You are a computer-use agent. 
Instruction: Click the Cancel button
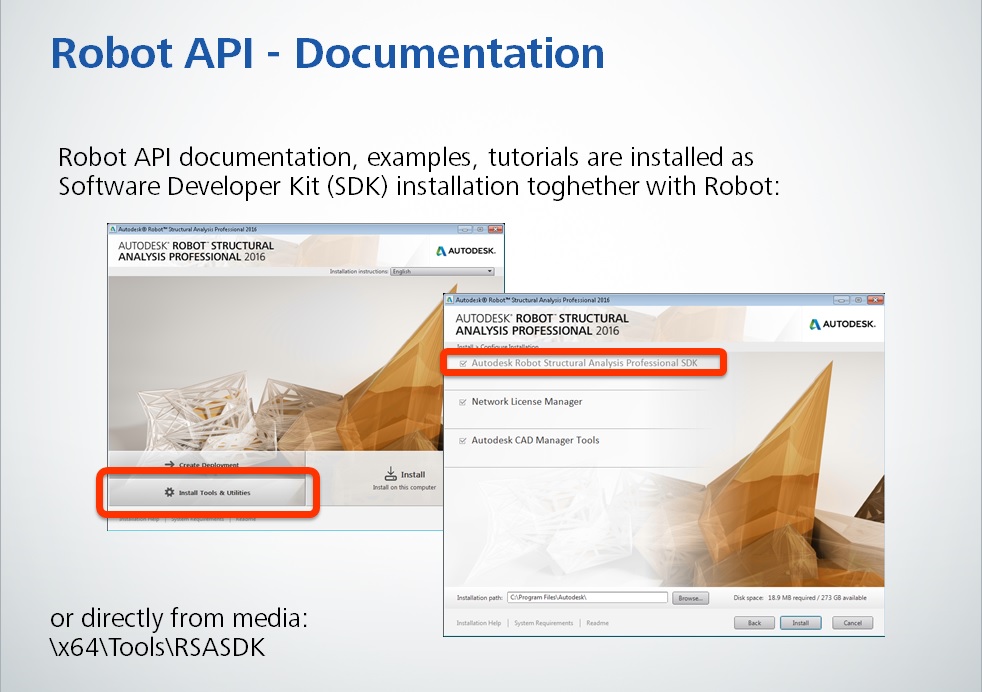click(x=852, y=622)
